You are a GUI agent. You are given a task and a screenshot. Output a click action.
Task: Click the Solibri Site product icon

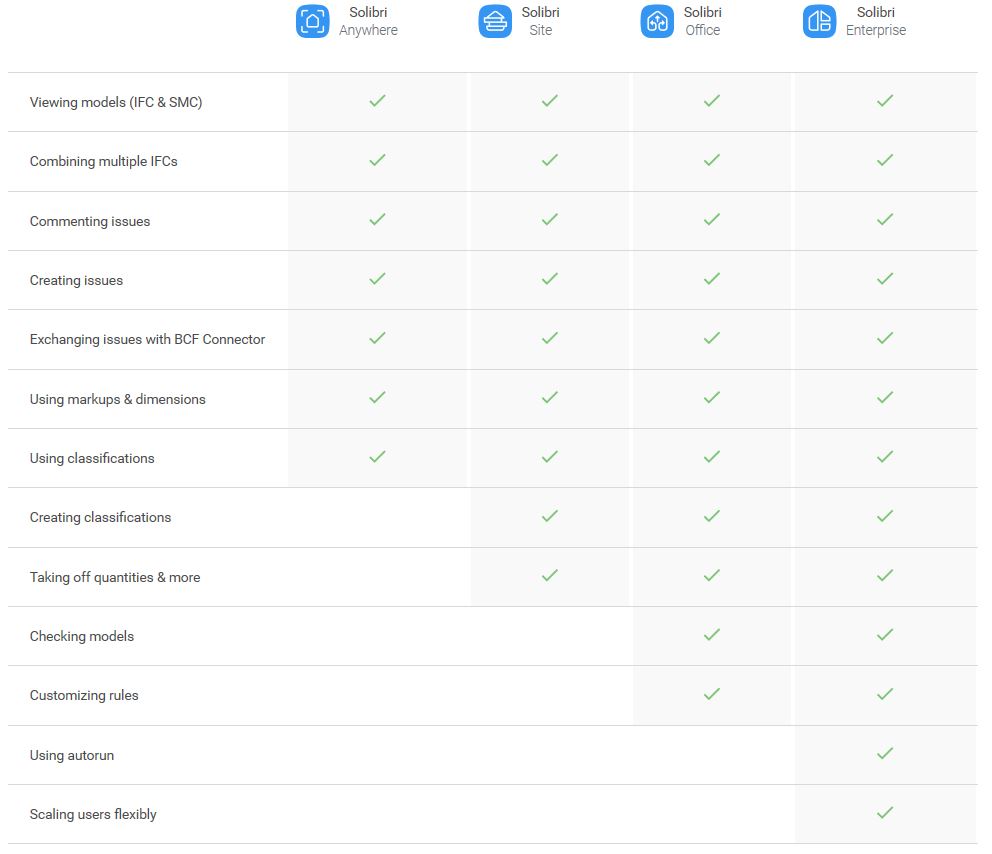pyautogui.click(x=495, y=22)
